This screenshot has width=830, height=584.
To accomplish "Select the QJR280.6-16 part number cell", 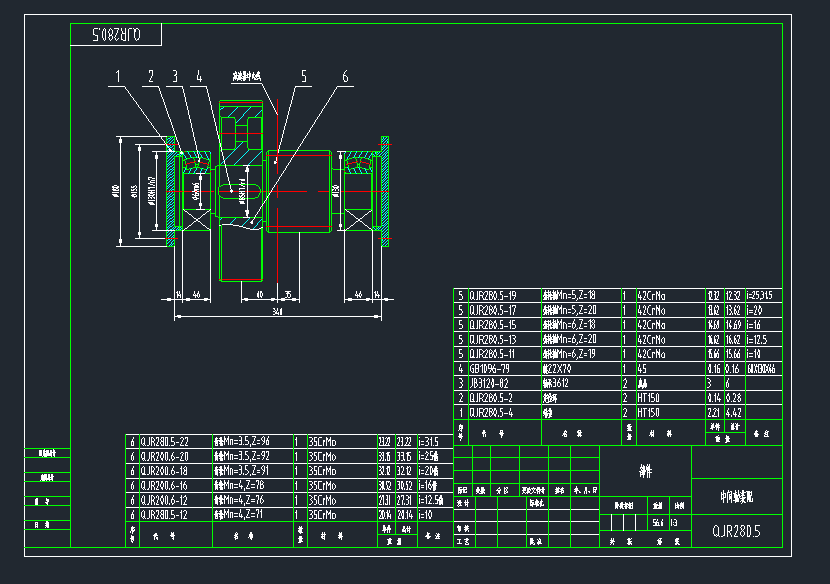I will pyautogui.click(x=175, y=486).
